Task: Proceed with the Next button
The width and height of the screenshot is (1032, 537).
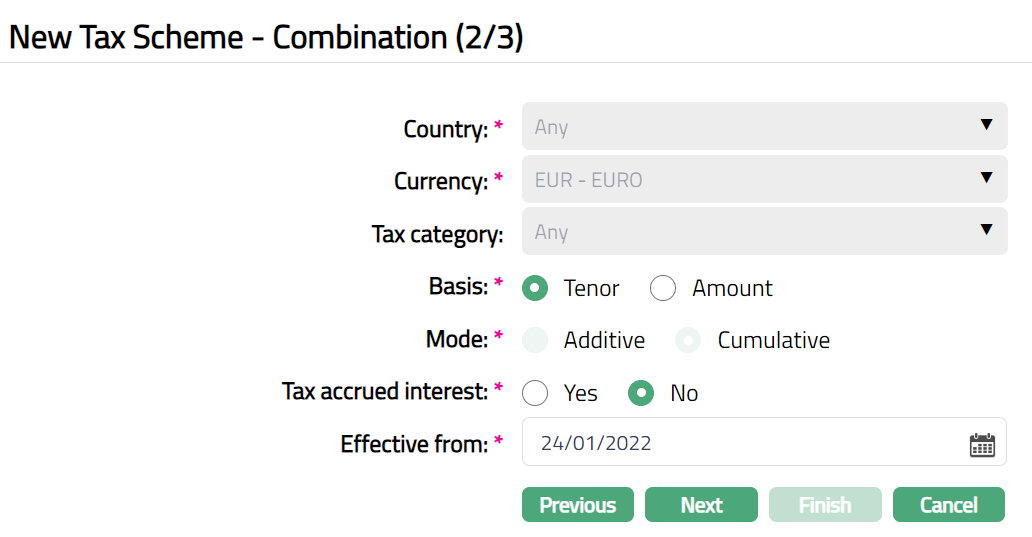Action: pos(701,505)
